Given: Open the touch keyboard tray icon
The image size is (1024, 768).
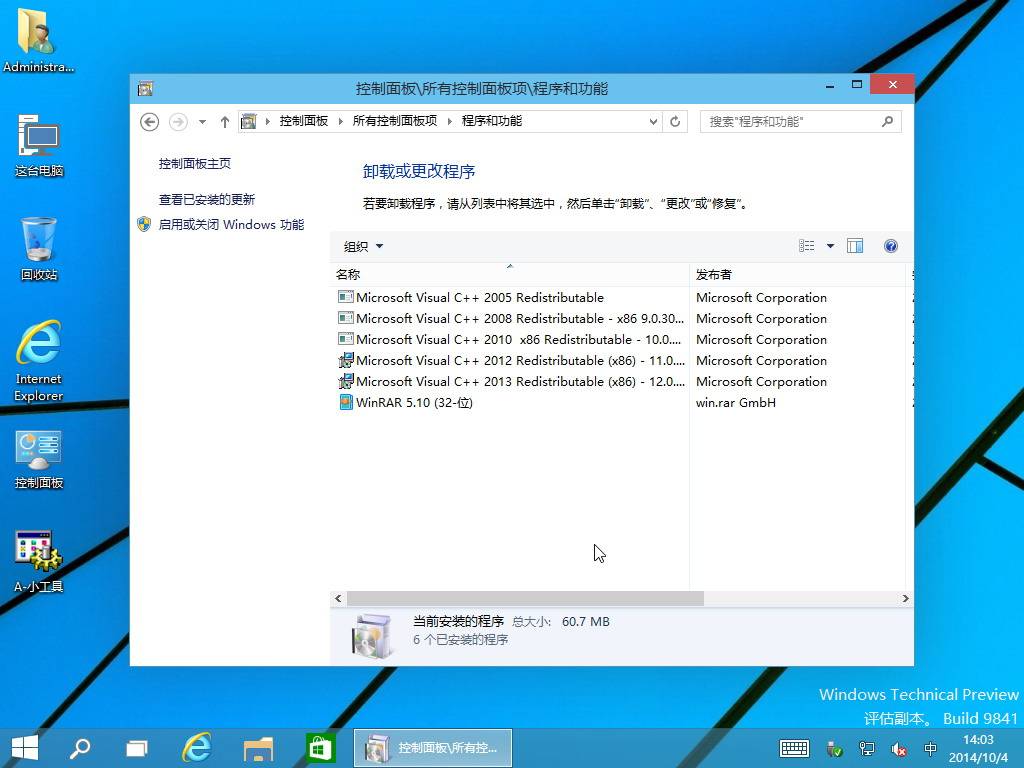Looking at the screenshot, I should click(794, 748).
